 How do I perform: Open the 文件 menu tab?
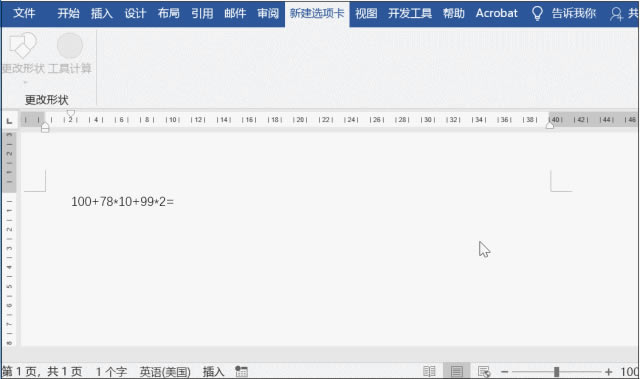click(24, 13)
